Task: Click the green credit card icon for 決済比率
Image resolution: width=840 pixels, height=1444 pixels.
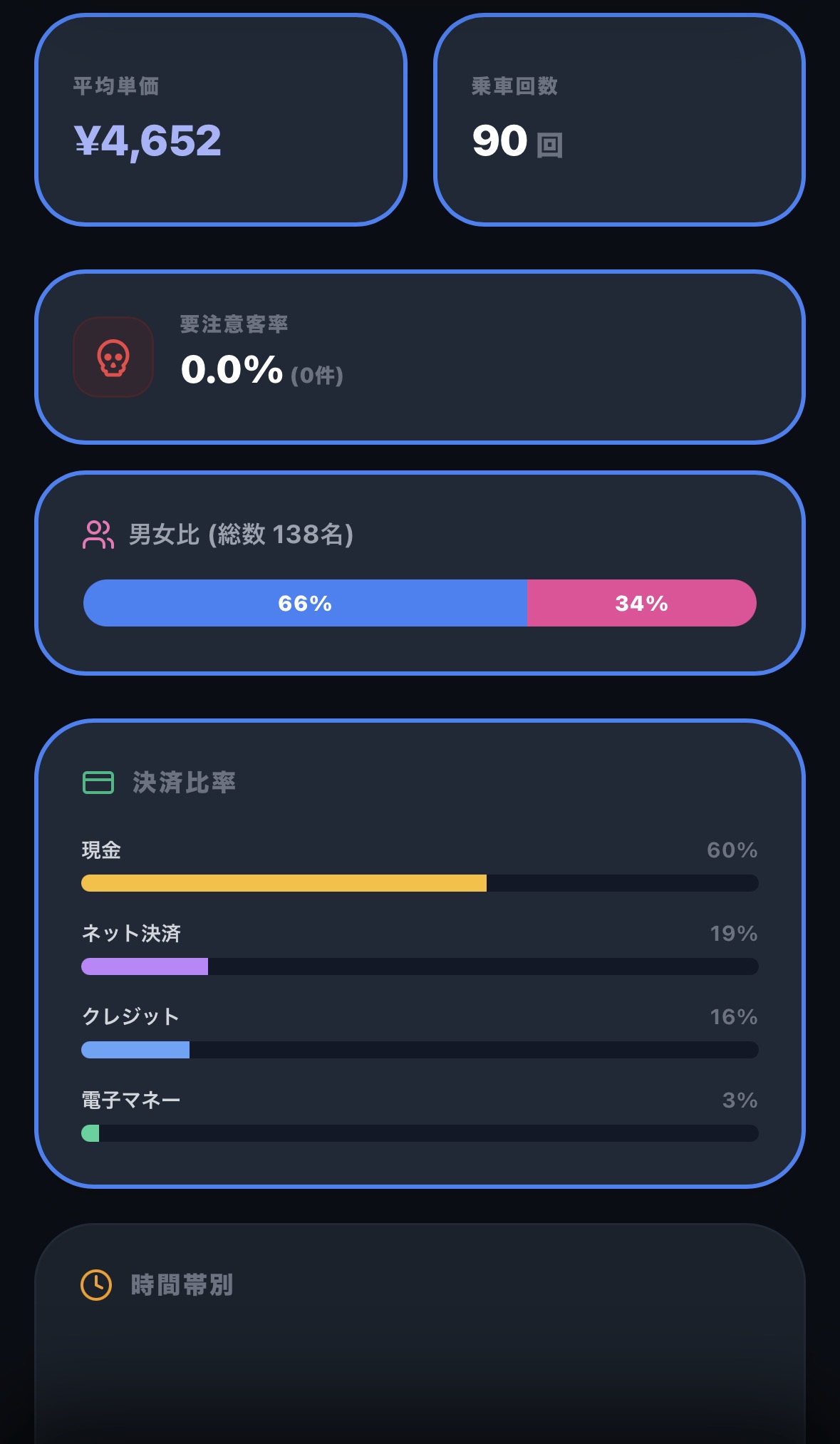Action: pyautogui.click(x=98, y=783)
